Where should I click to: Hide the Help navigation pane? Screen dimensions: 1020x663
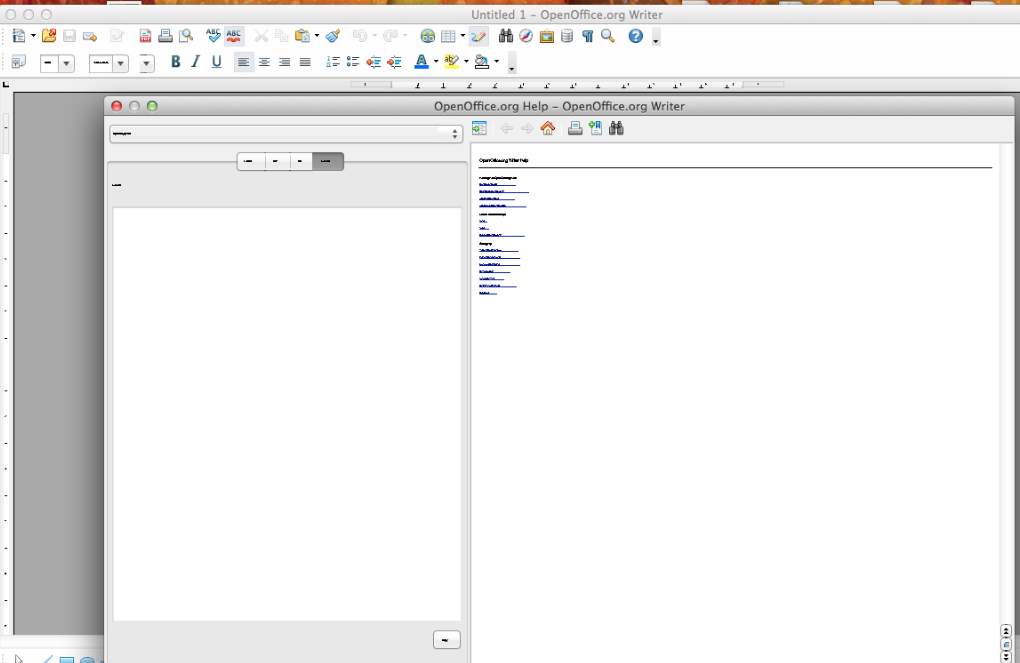[x=479, y=128]
